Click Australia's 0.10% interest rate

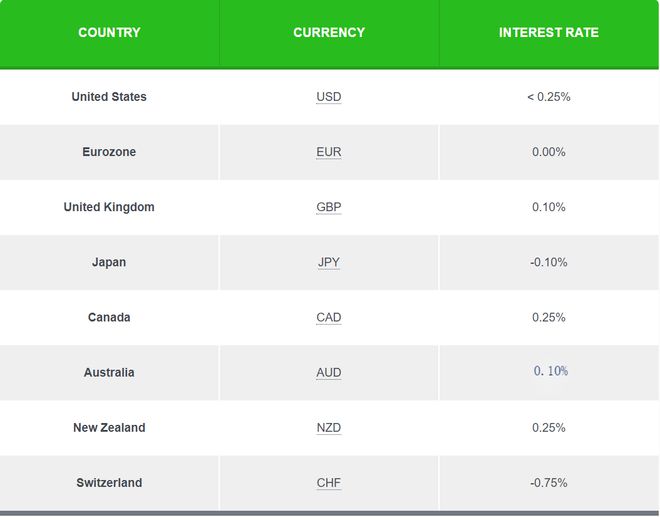(x=551, y=371)
